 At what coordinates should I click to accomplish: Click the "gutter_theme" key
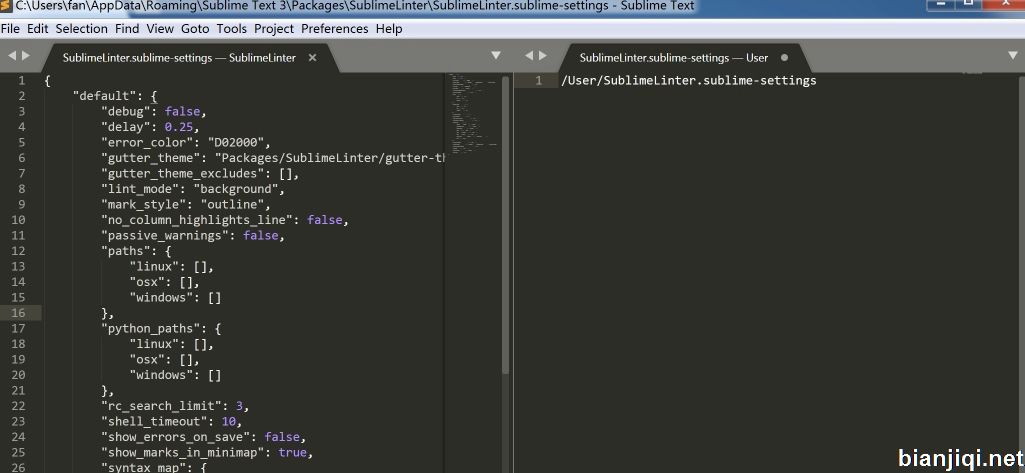click(151, 158)
